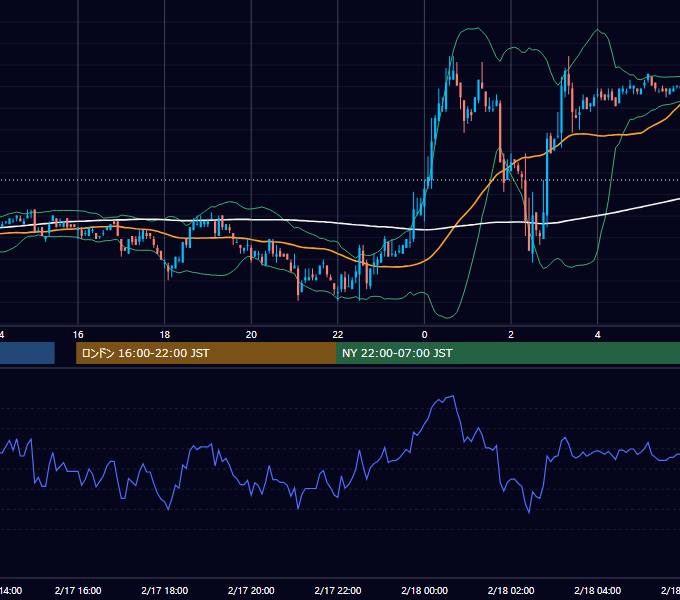Select the NY 22:00-07:00 JST session bar
Viewport: 680px width, 600px height.
508,353
